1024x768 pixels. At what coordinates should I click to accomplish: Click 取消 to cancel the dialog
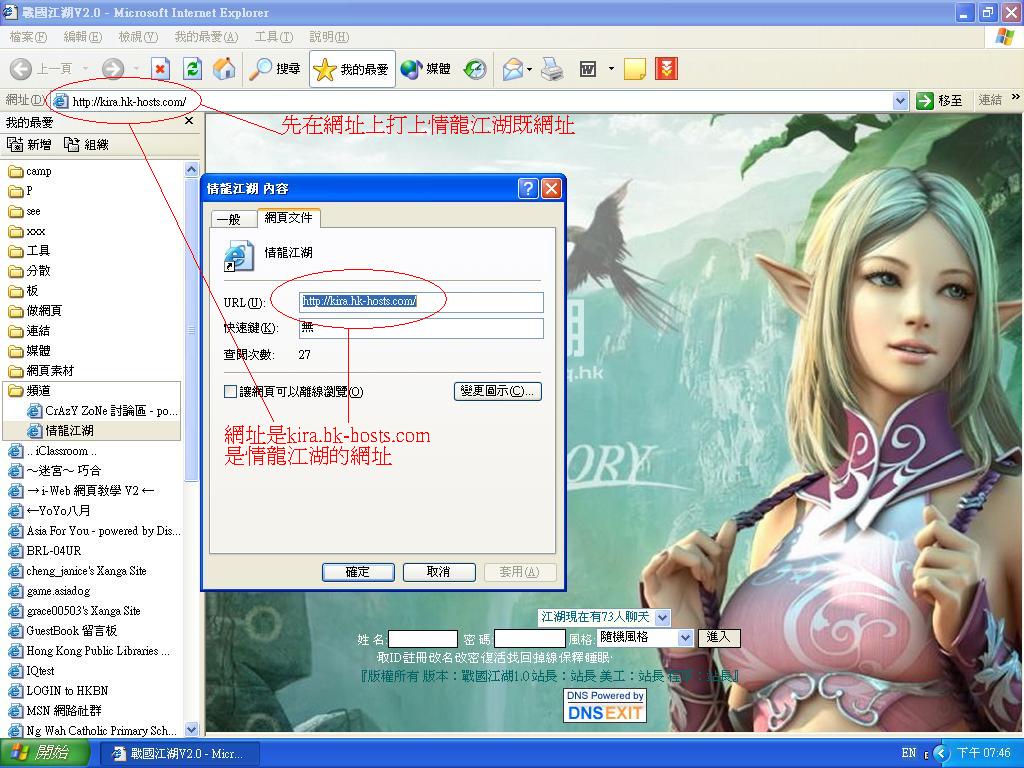tap(438, 572)
